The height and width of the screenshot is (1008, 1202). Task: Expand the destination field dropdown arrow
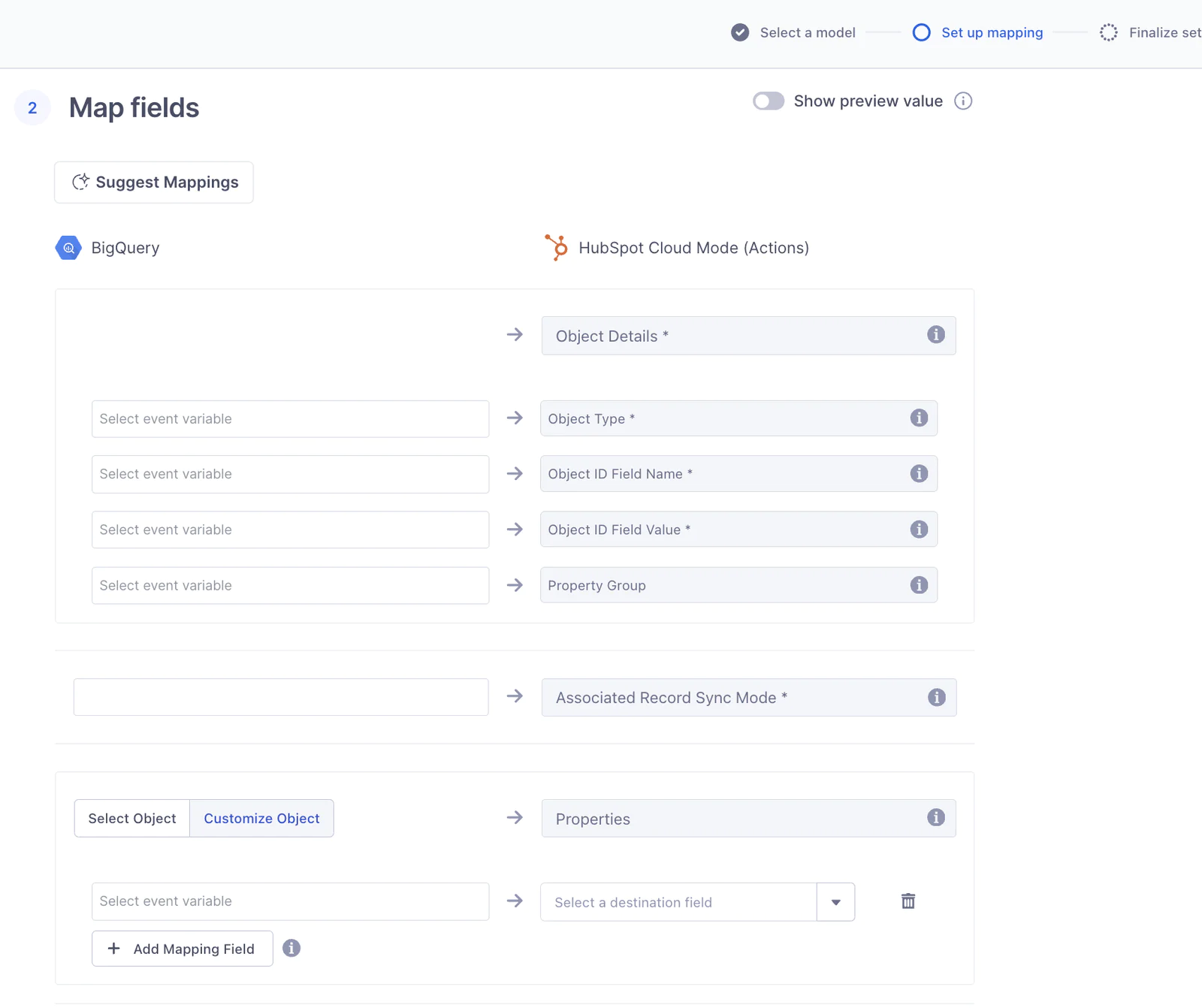point(835,902)
